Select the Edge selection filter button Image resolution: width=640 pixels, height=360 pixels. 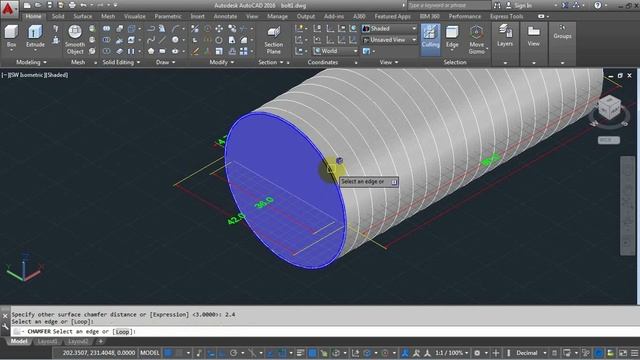(x=452, y=37)
